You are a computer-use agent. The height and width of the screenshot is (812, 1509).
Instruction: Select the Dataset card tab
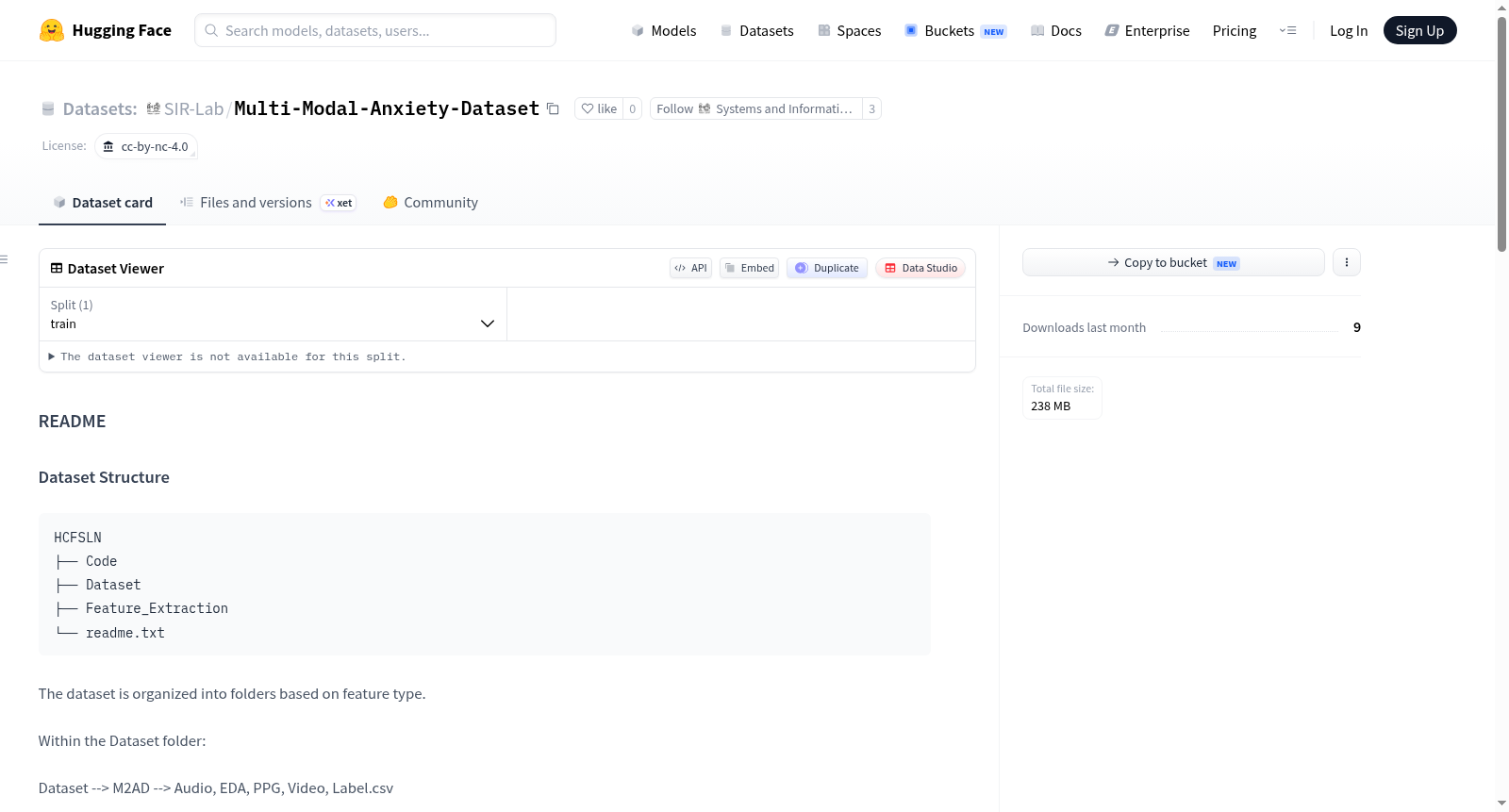tap(103, 202)
